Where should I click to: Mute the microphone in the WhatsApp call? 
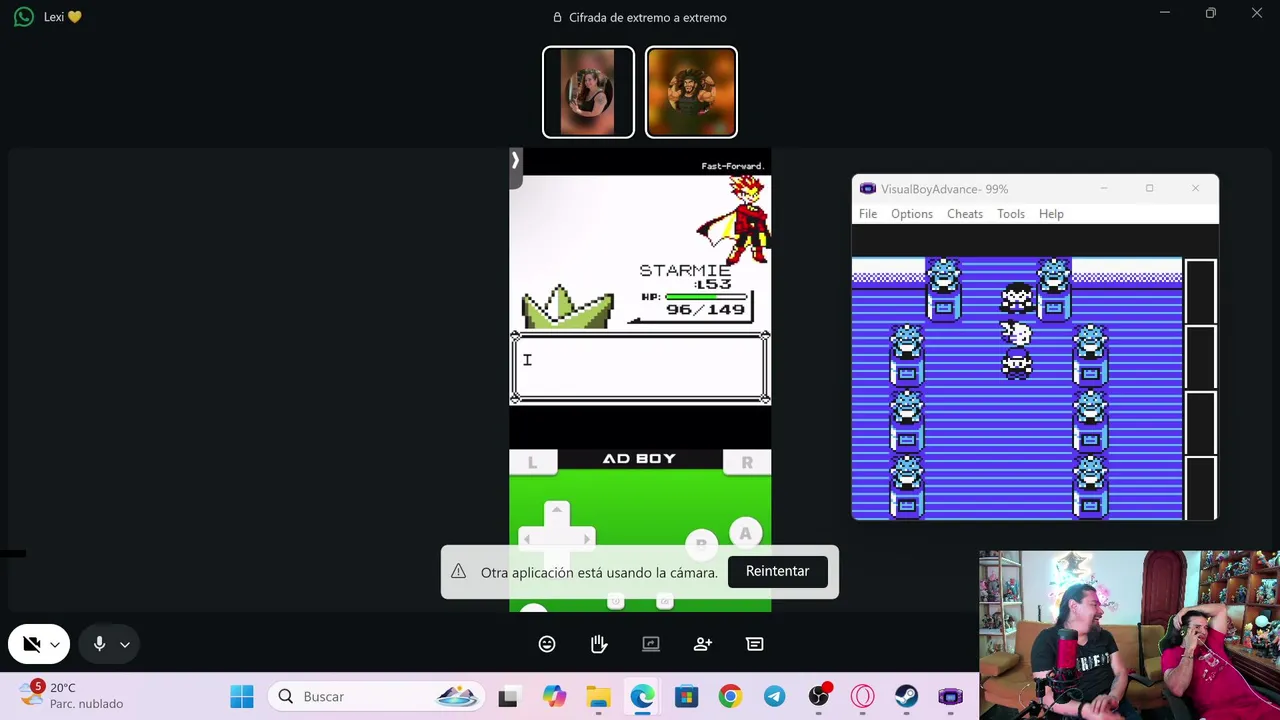coord(99,644)
